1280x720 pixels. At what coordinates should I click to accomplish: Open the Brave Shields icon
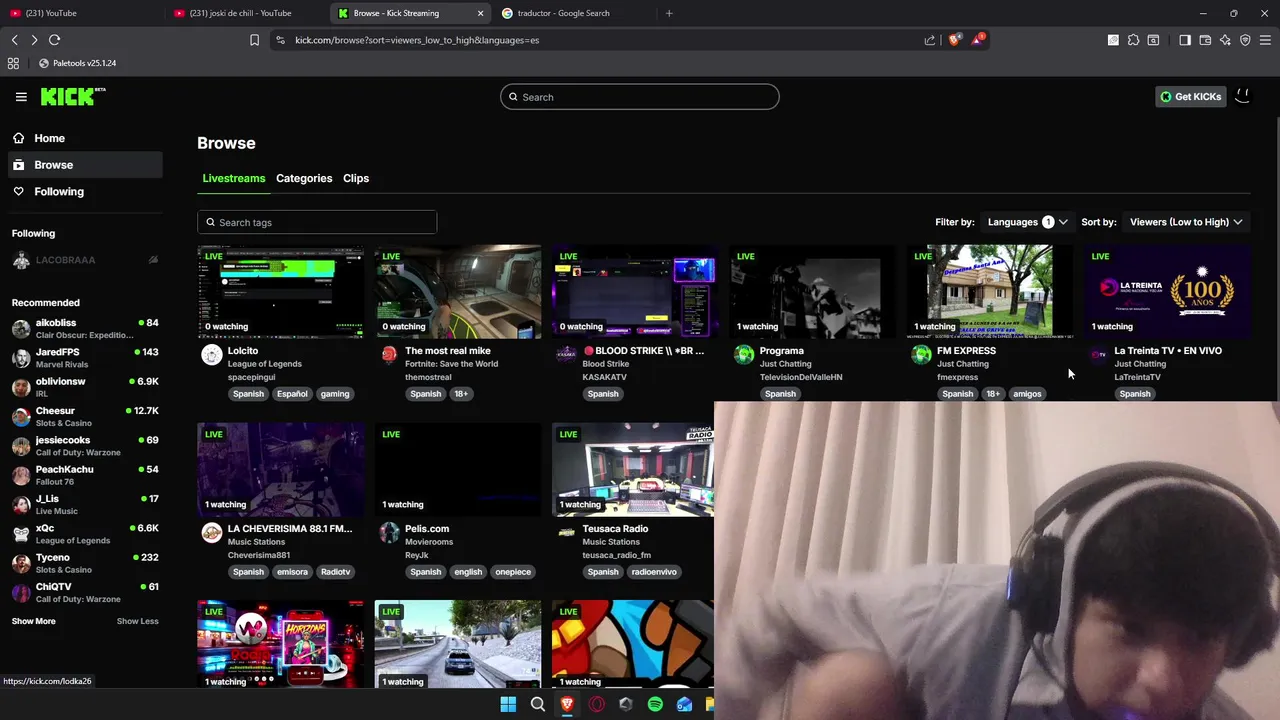tap(955, 40)
